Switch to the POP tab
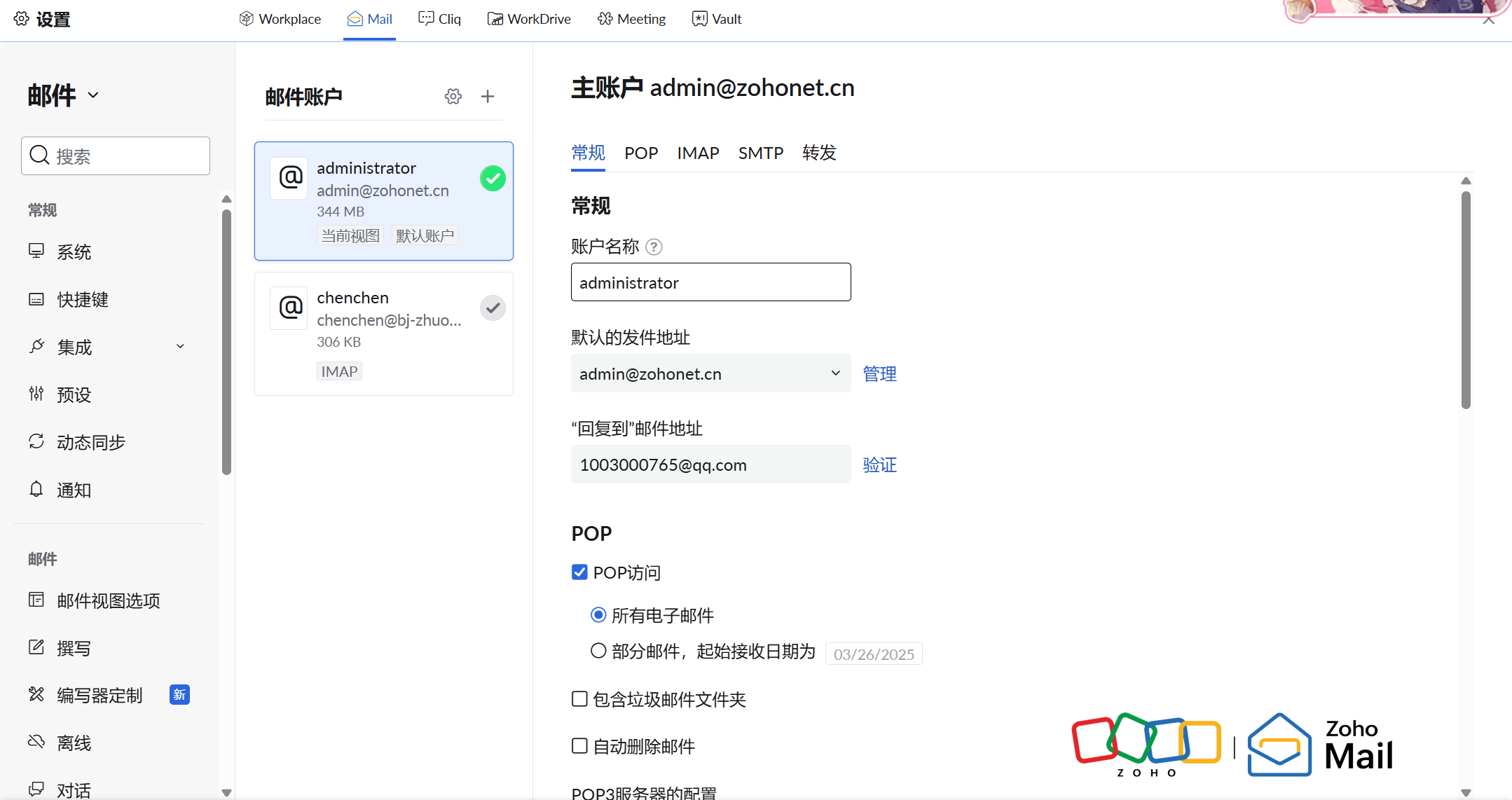 click(x=641, y=153)
